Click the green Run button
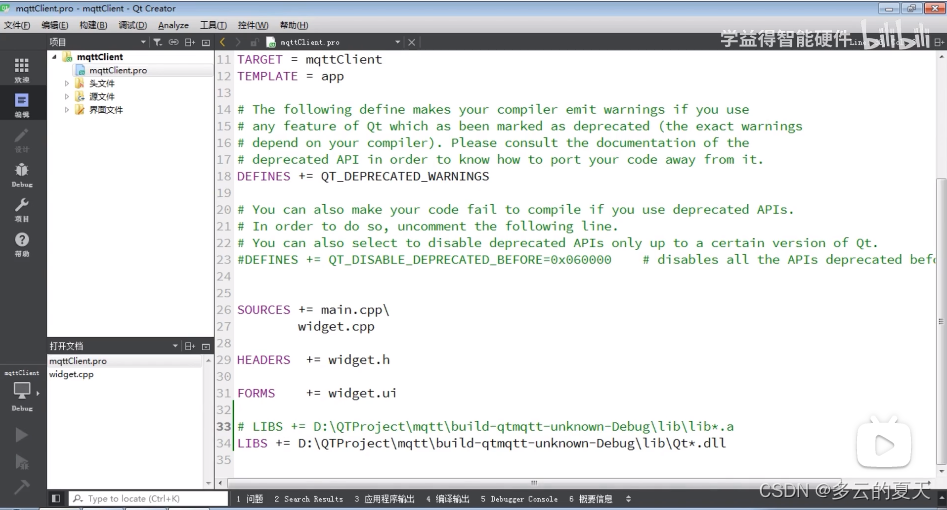947x510 pixels. pyautogui.click(x=21, y=435)
